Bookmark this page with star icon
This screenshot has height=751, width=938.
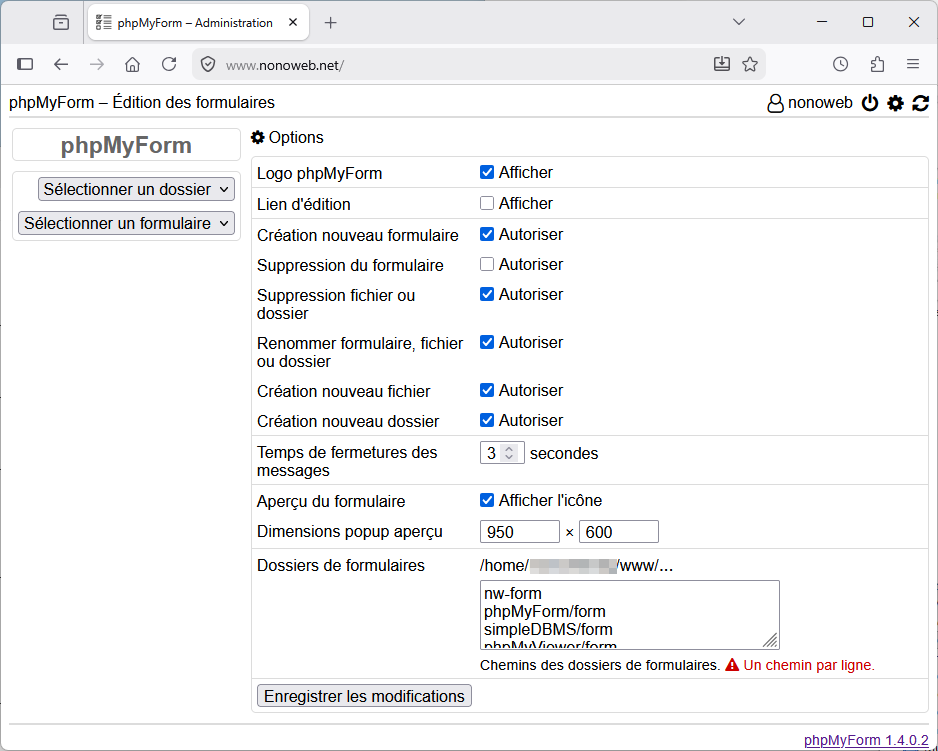point(750,64)
